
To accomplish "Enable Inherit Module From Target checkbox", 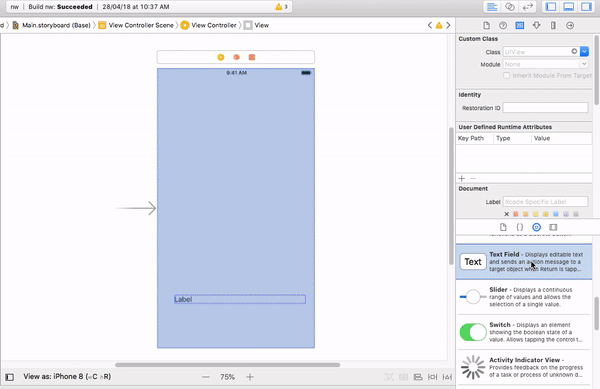I will pos(507,75).
